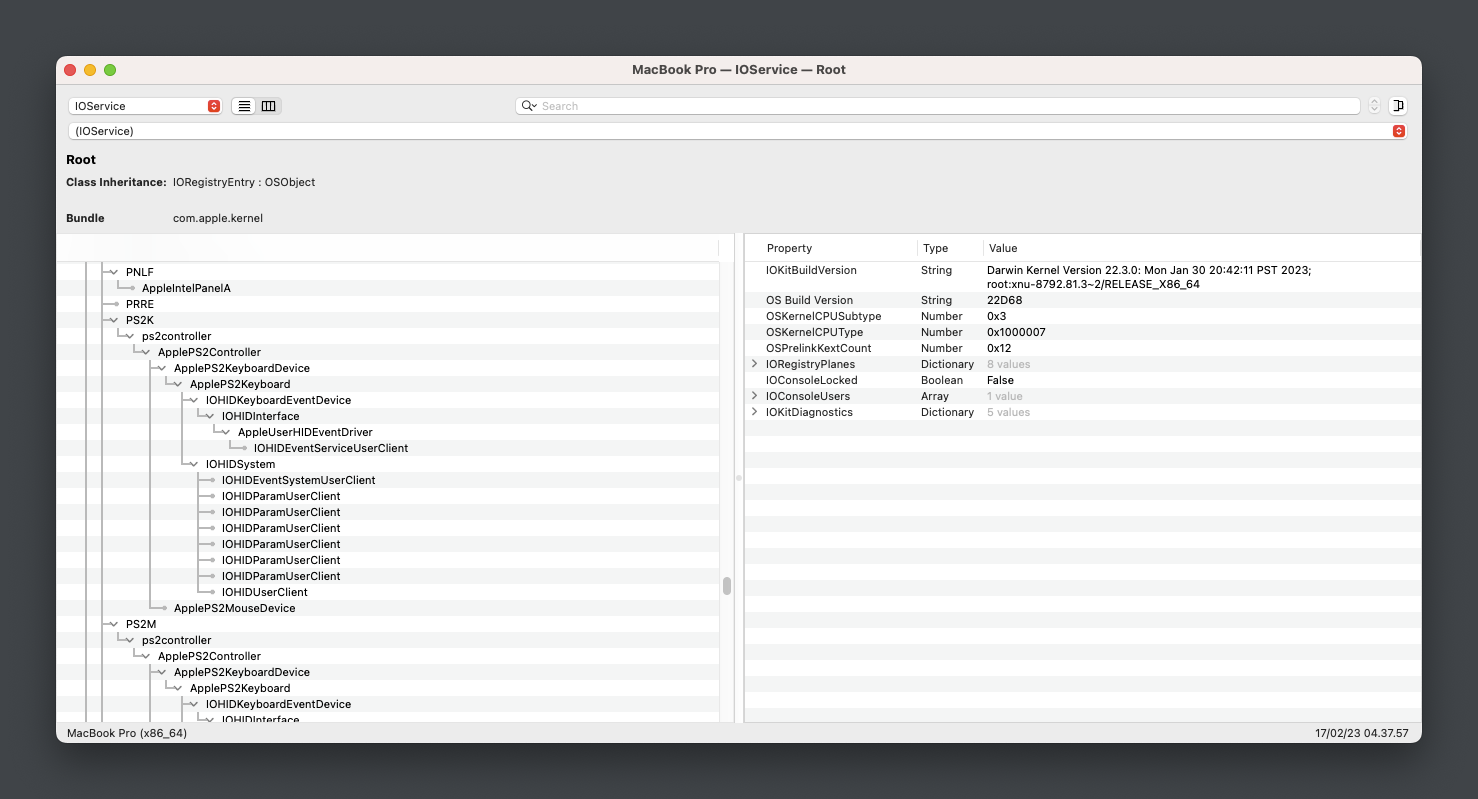The width and height of the screenshot is (1478, 799).
Task: Expand the IOKitDiagnostics dictionary
Action: [755, 412]
